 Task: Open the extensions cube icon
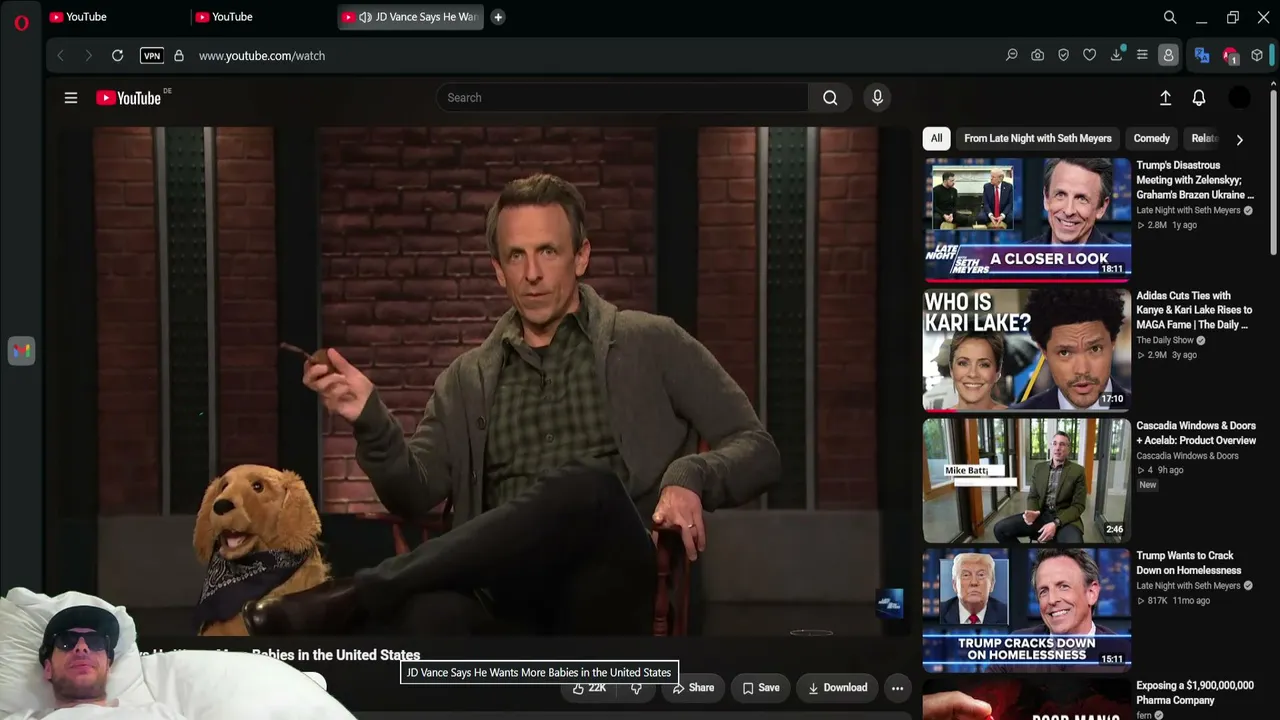[1257, 56]
